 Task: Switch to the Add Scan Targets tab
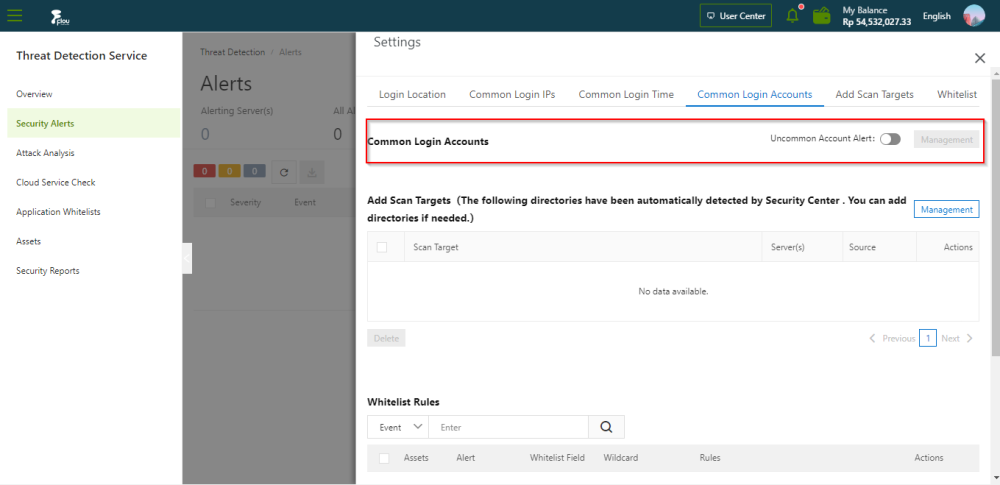coord(874,94)
